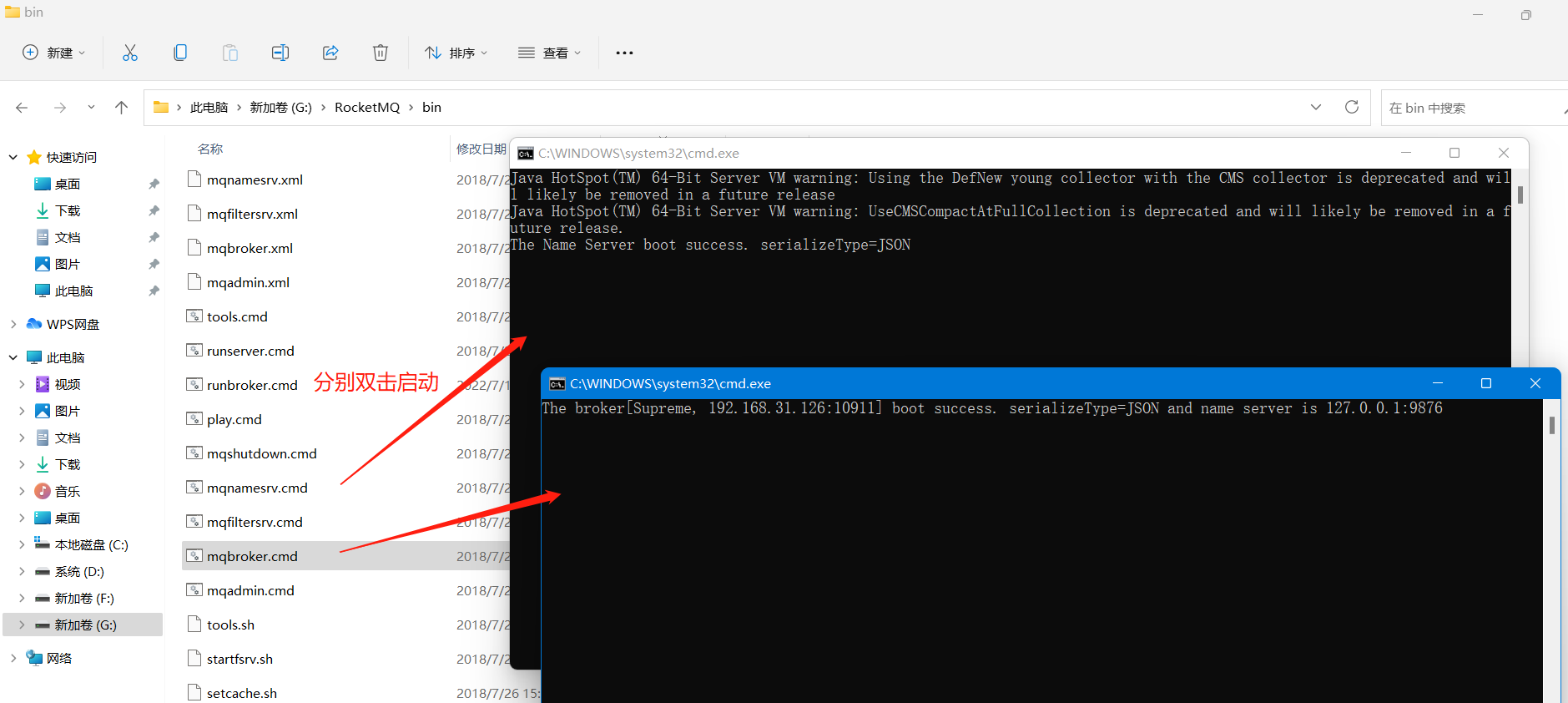1568x703 pixels.
Task: Open 图片 under quick access
Action: coord(68,264)
